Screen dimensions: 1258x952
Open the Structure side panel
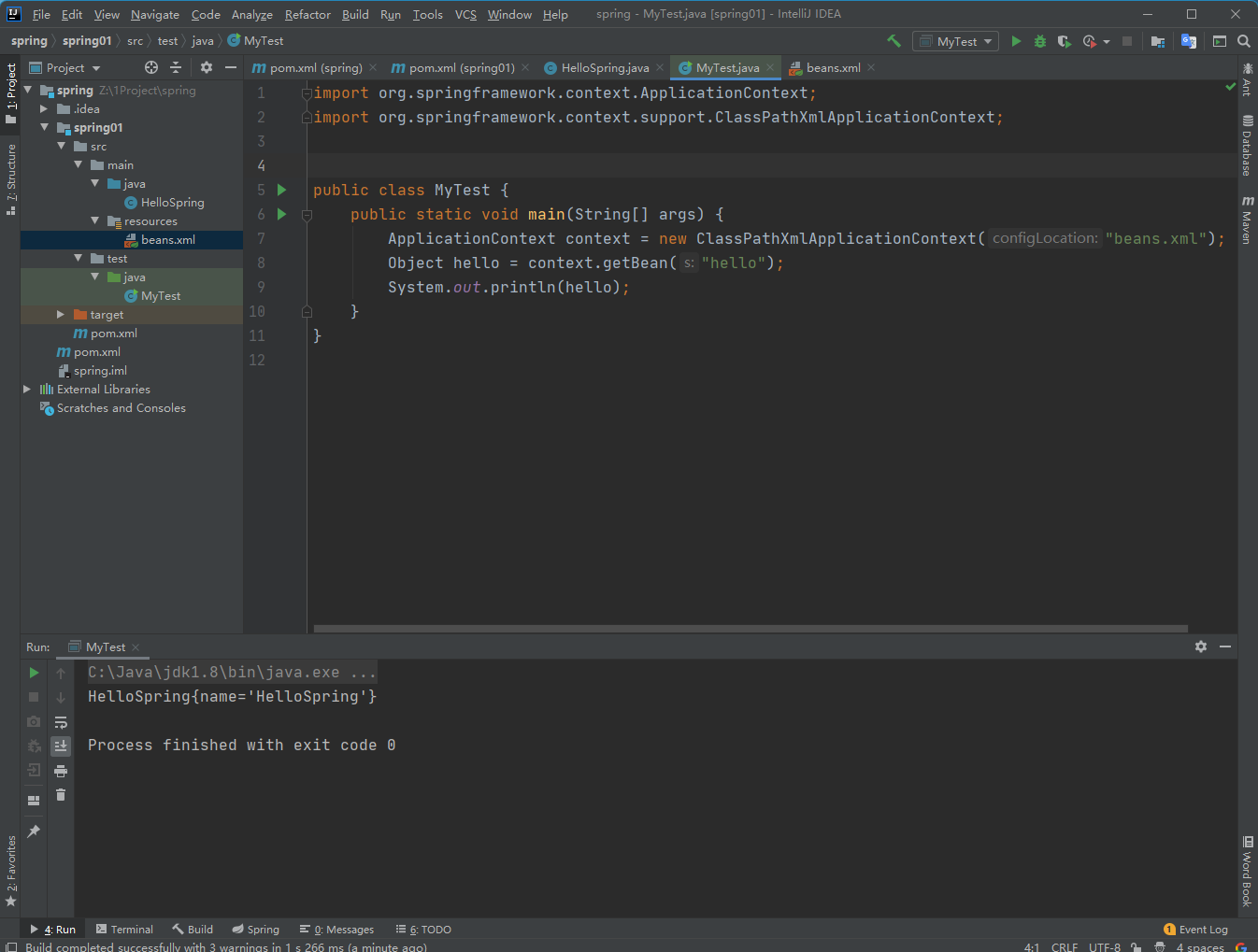(x=10, y=179)
